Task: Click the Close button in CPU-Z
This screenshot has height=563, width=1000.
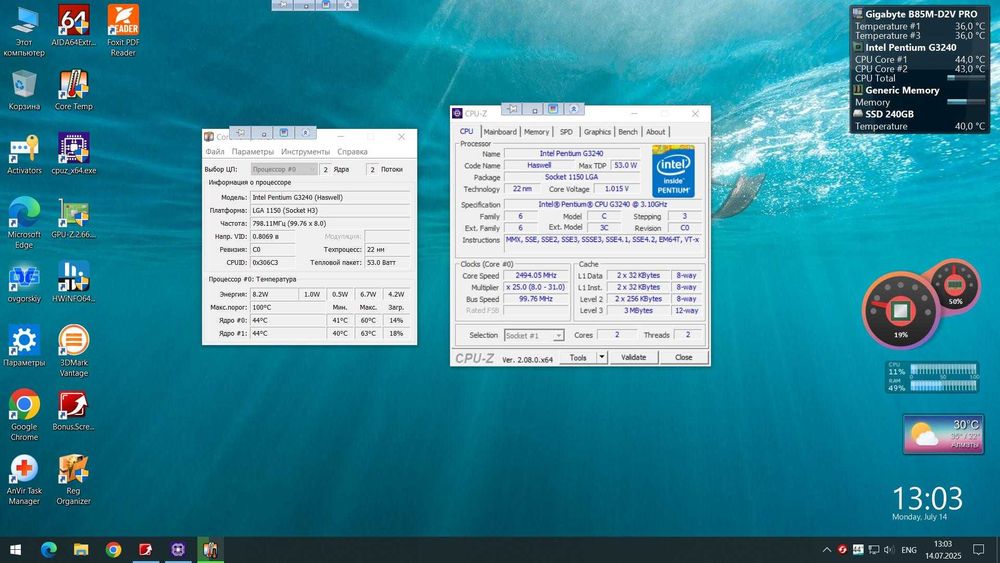Action: click(x=683, y=357)
